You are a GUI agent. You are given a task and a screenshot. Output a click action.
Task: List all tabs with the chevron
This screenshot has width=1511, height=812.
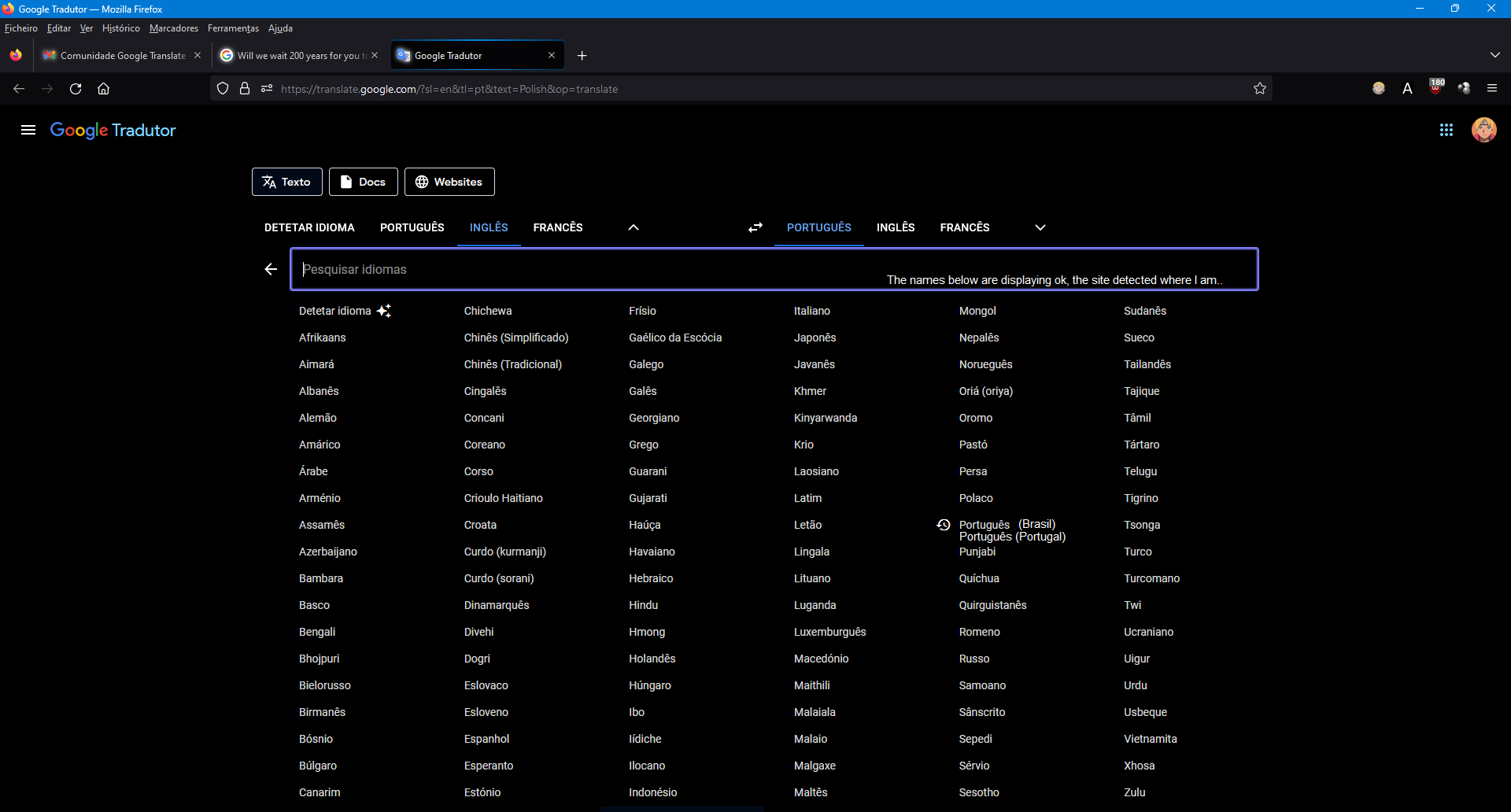point(1494,55)
